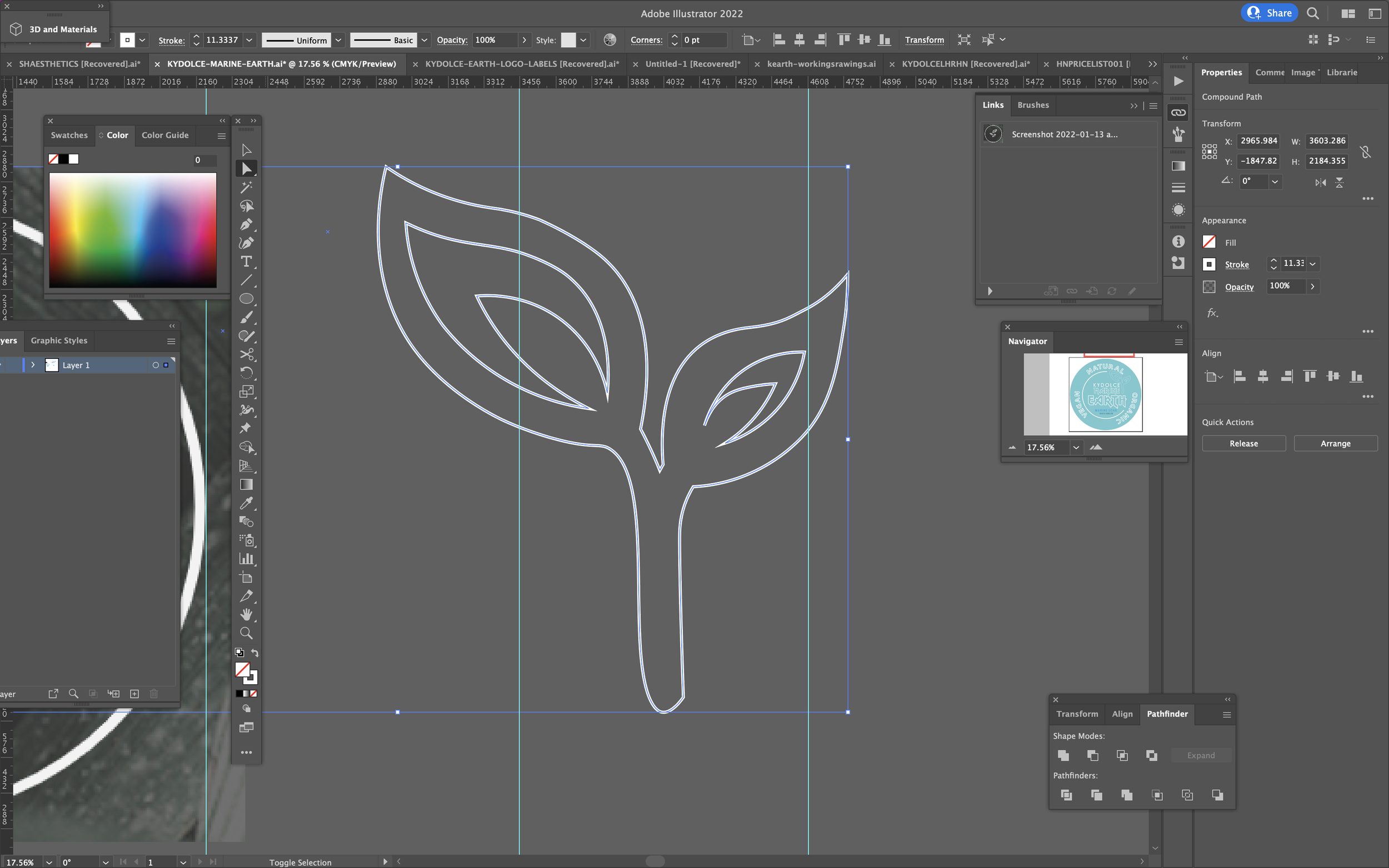Open the Transform link in control bar

(924, 39)
